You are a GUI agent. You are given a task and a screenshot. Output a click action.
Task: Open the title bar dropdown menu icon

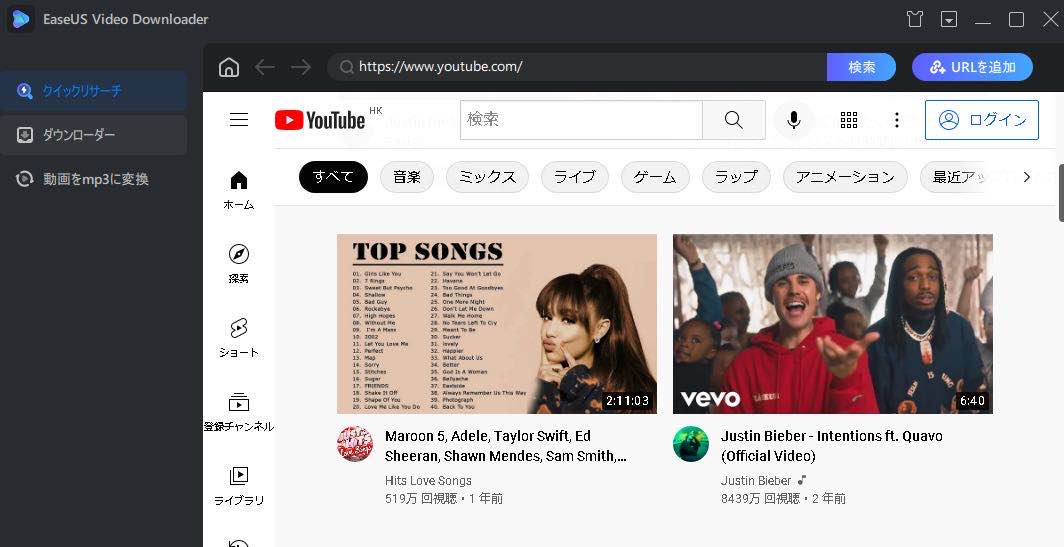(949, 19)
